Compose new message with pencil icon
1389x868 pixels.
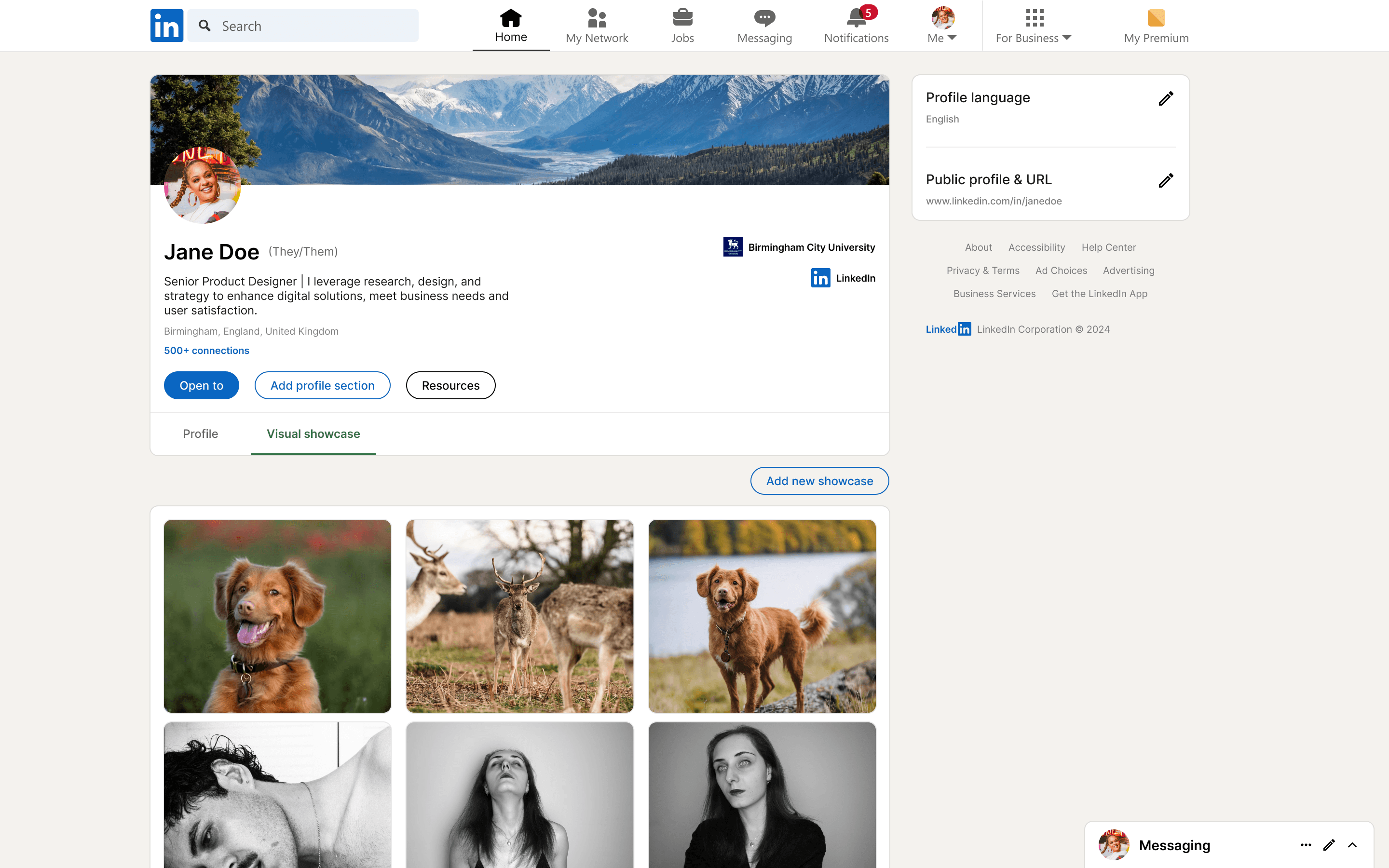1329,845
